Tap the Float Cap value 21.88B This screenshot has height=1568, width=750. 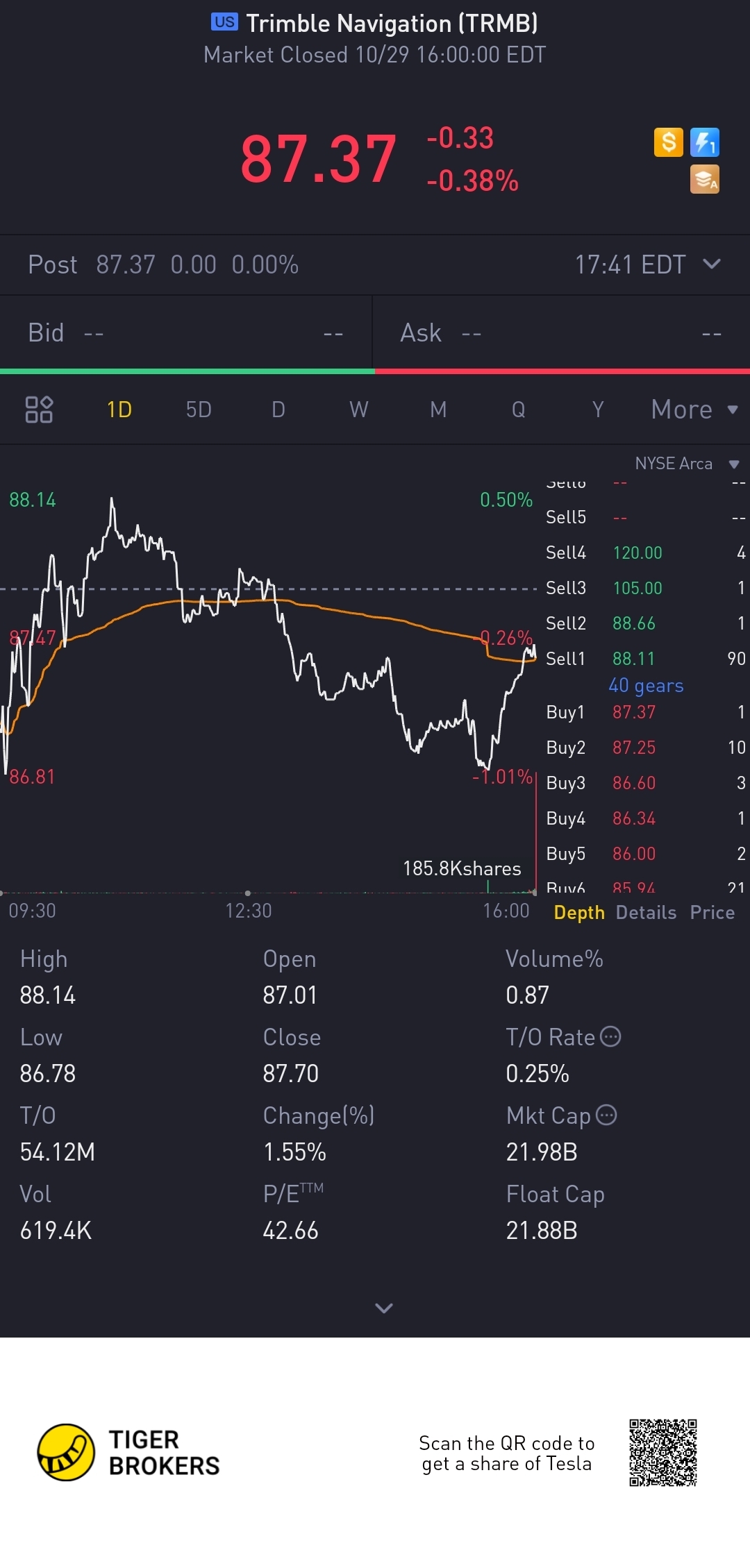click(542, 1231)
